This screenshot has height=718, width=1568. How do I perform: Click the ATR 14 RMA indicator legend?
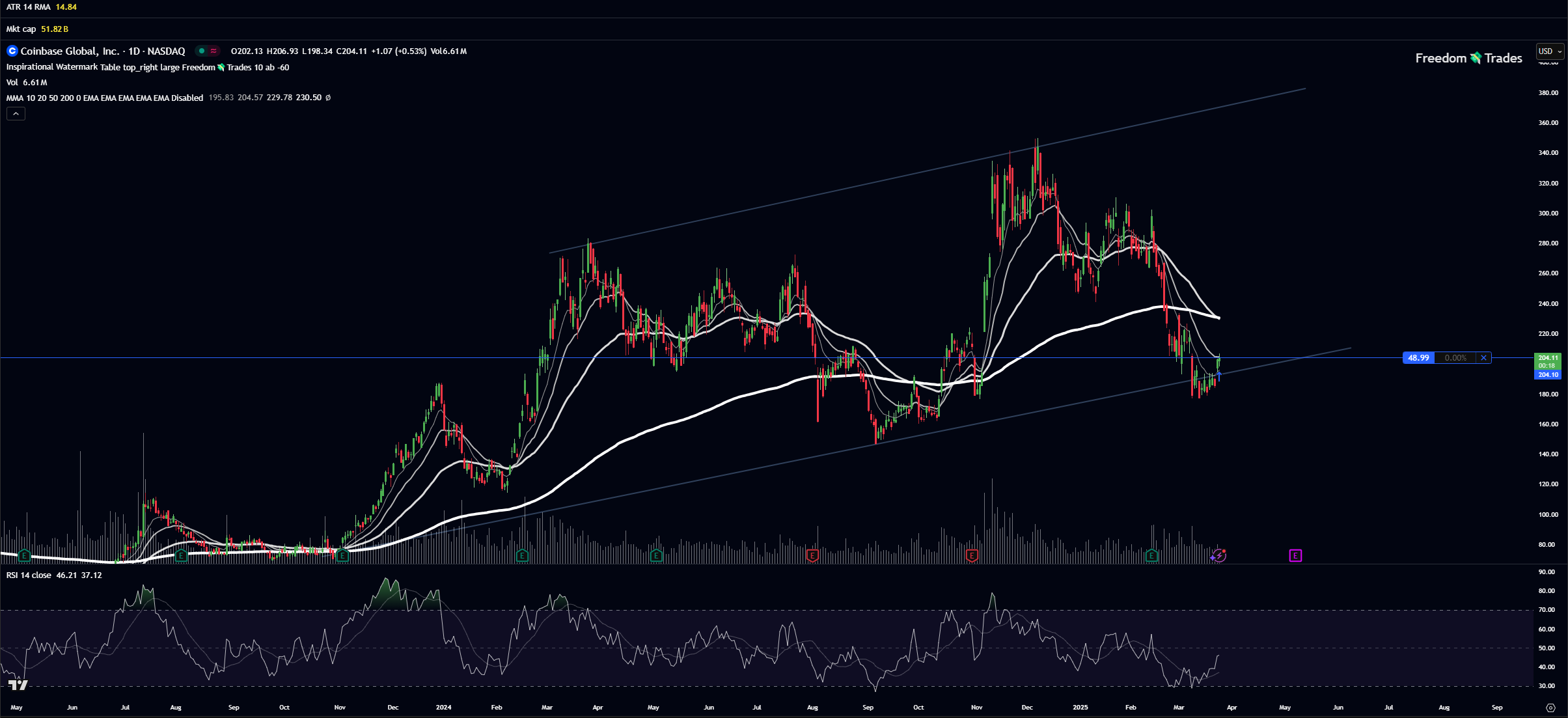click(x=28, y=7)
